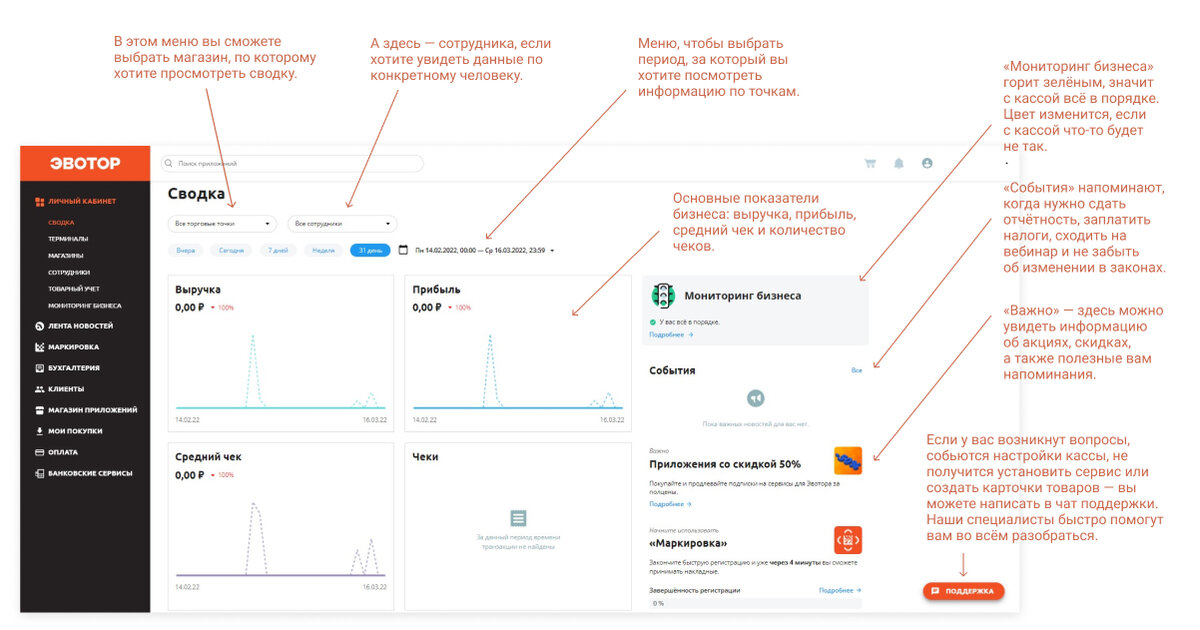The width and height of the screenshot is (1200, 630).
Task: Click the Средний чек chart
Action: click(283, 538)
